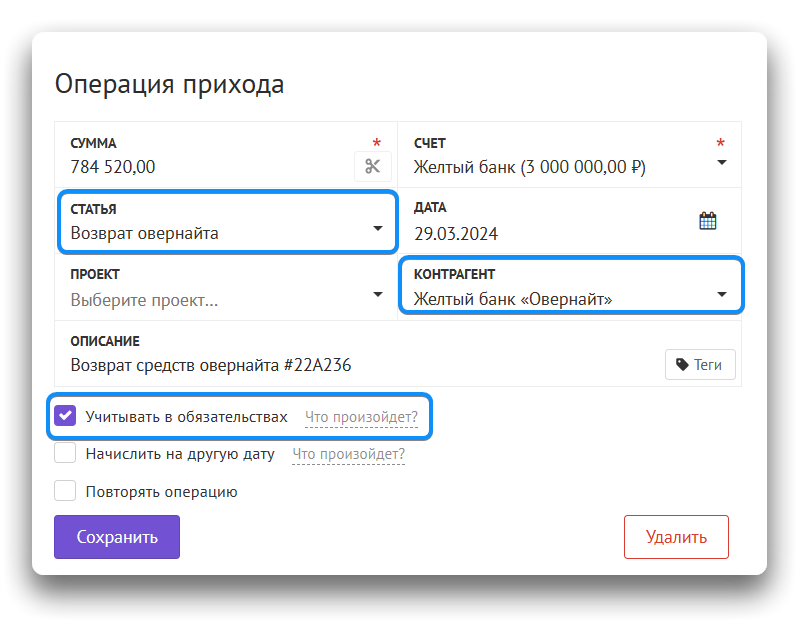799x623 pixels.
Task: Click the Желтый банк «Овернайт» counterparty value
Action: [x=513, y=299]
